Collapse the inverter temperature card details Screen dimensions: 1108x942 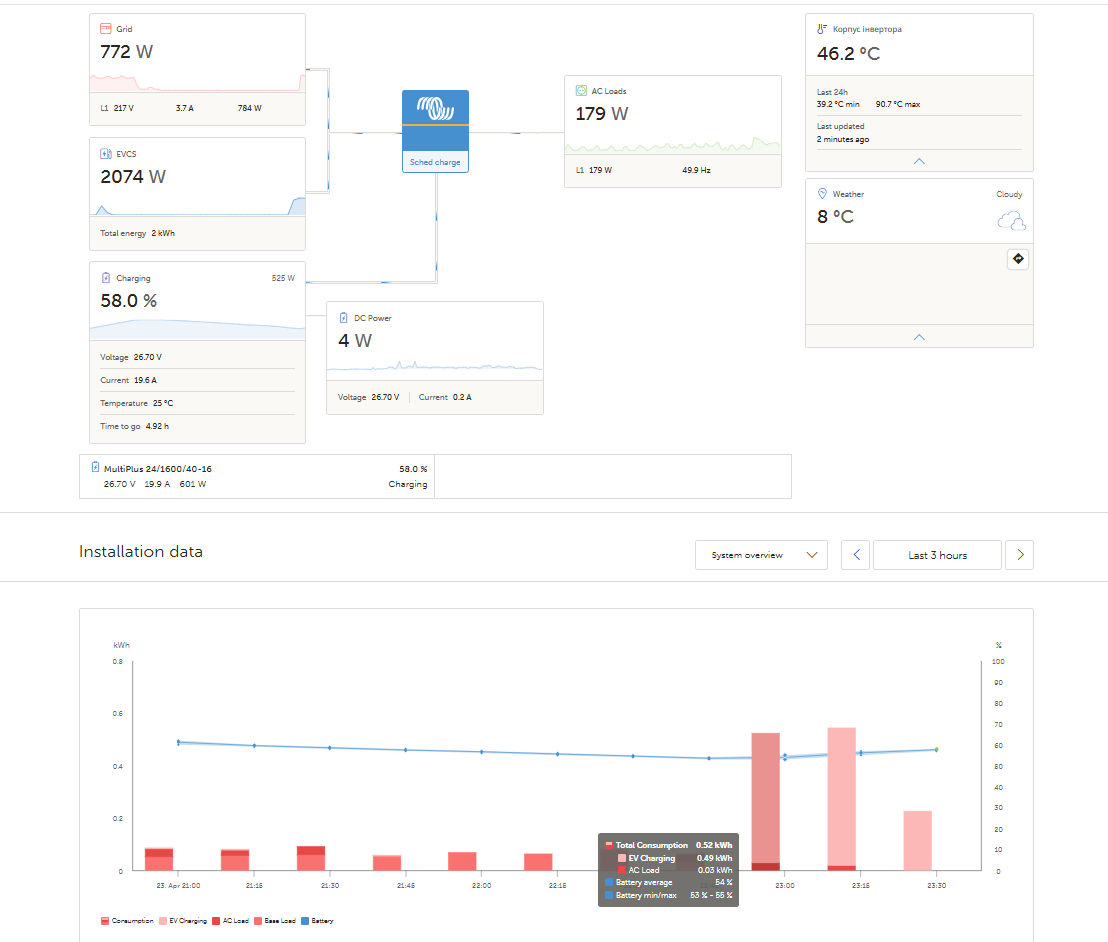919,161
